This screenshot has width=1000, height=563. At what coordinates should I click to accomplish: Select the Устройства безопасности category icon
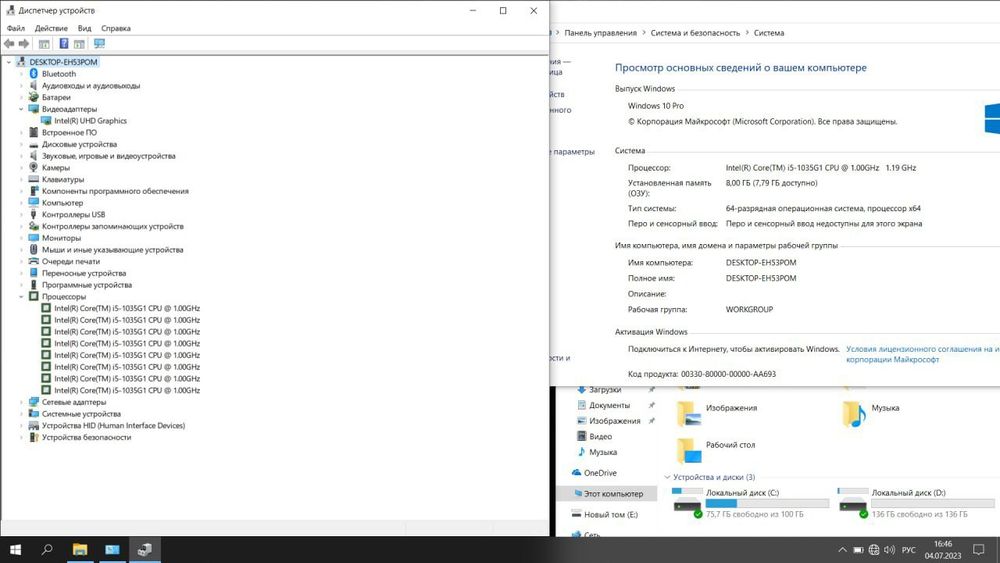(34, 437)
